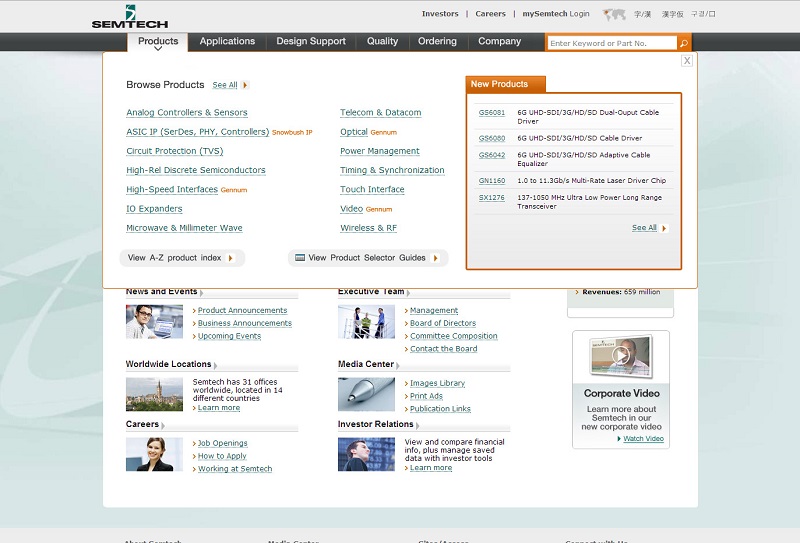Open Publication Links link
800x543 pixels.
click(x=440, y=409)
